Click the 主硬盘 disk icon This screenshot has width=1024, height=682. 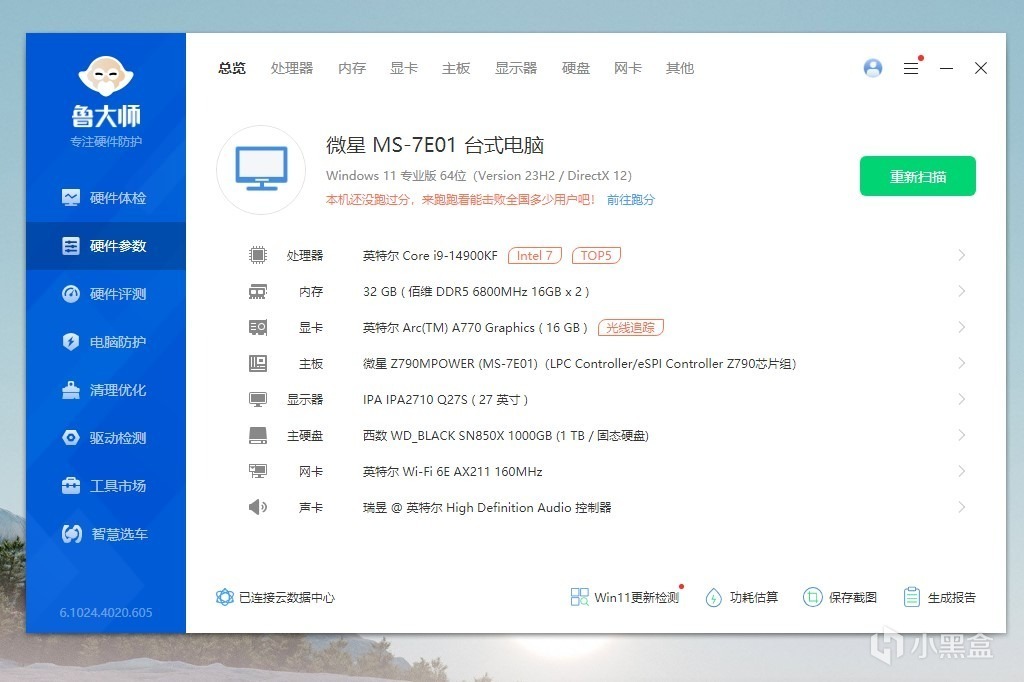click(258, 435)
